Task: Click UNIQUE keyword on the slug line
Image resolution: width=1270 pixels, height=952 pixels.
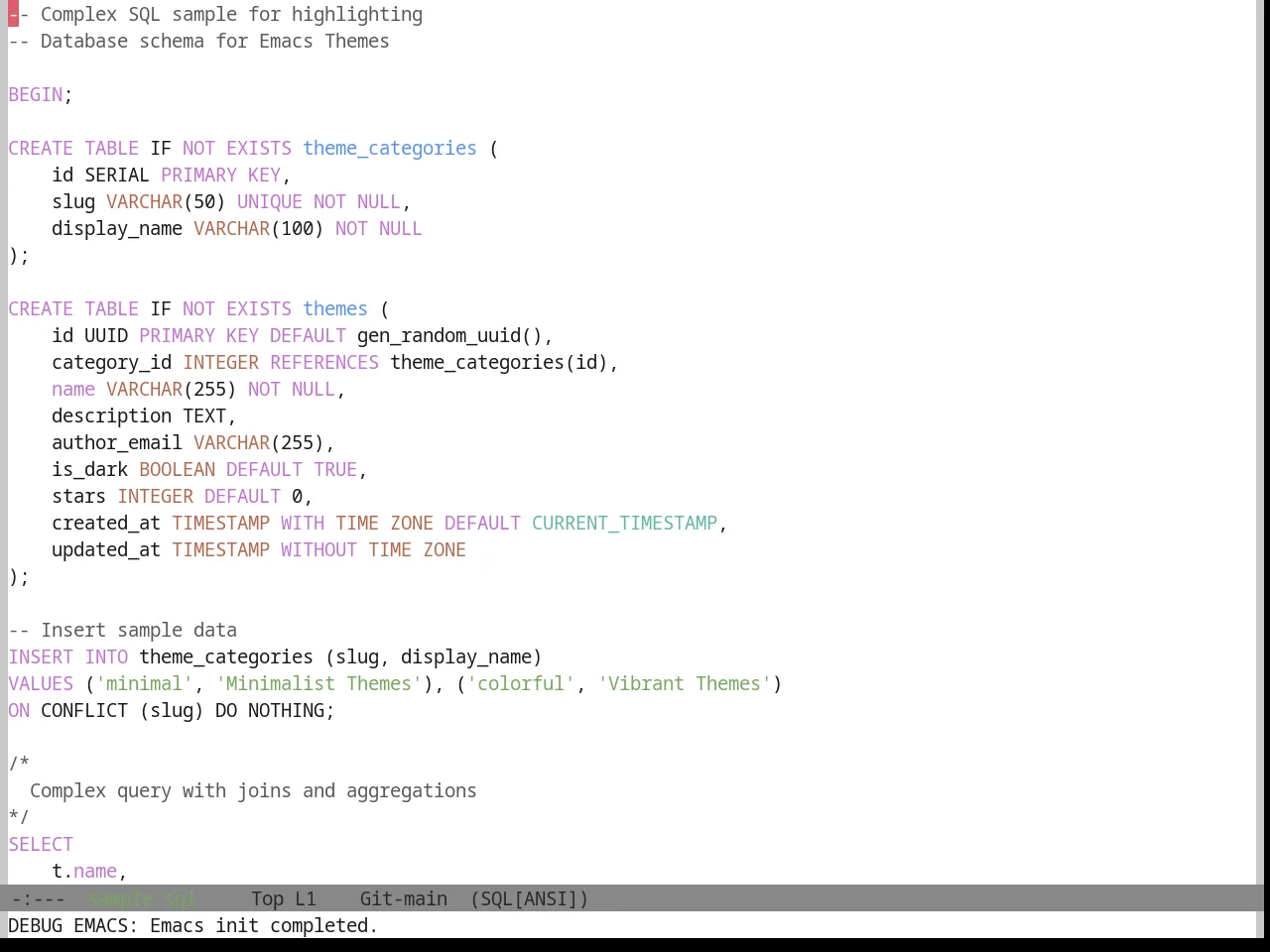Action: [x=270, y=201]
